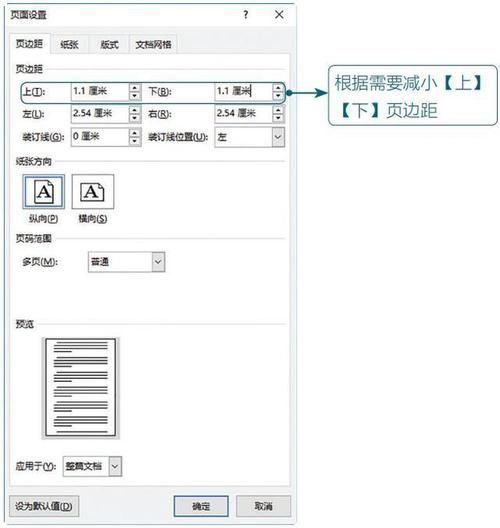Image resolution: width=500 pixels, height=528 pixels.
Task: Click the page preview thumbnail
Action: pos(80,388)
